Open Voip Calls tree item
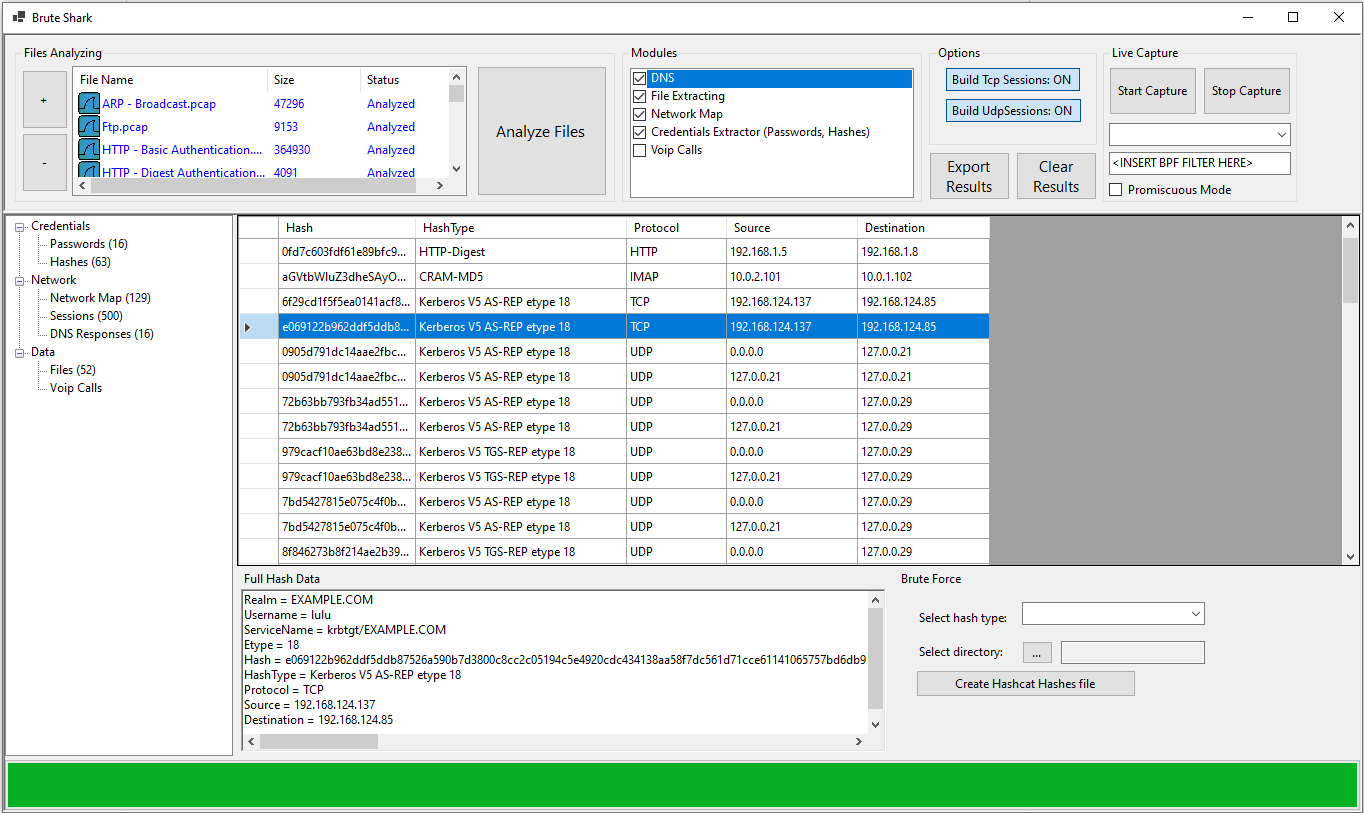Viewport: 1364px width, 813px height. [x=76, y=388]
